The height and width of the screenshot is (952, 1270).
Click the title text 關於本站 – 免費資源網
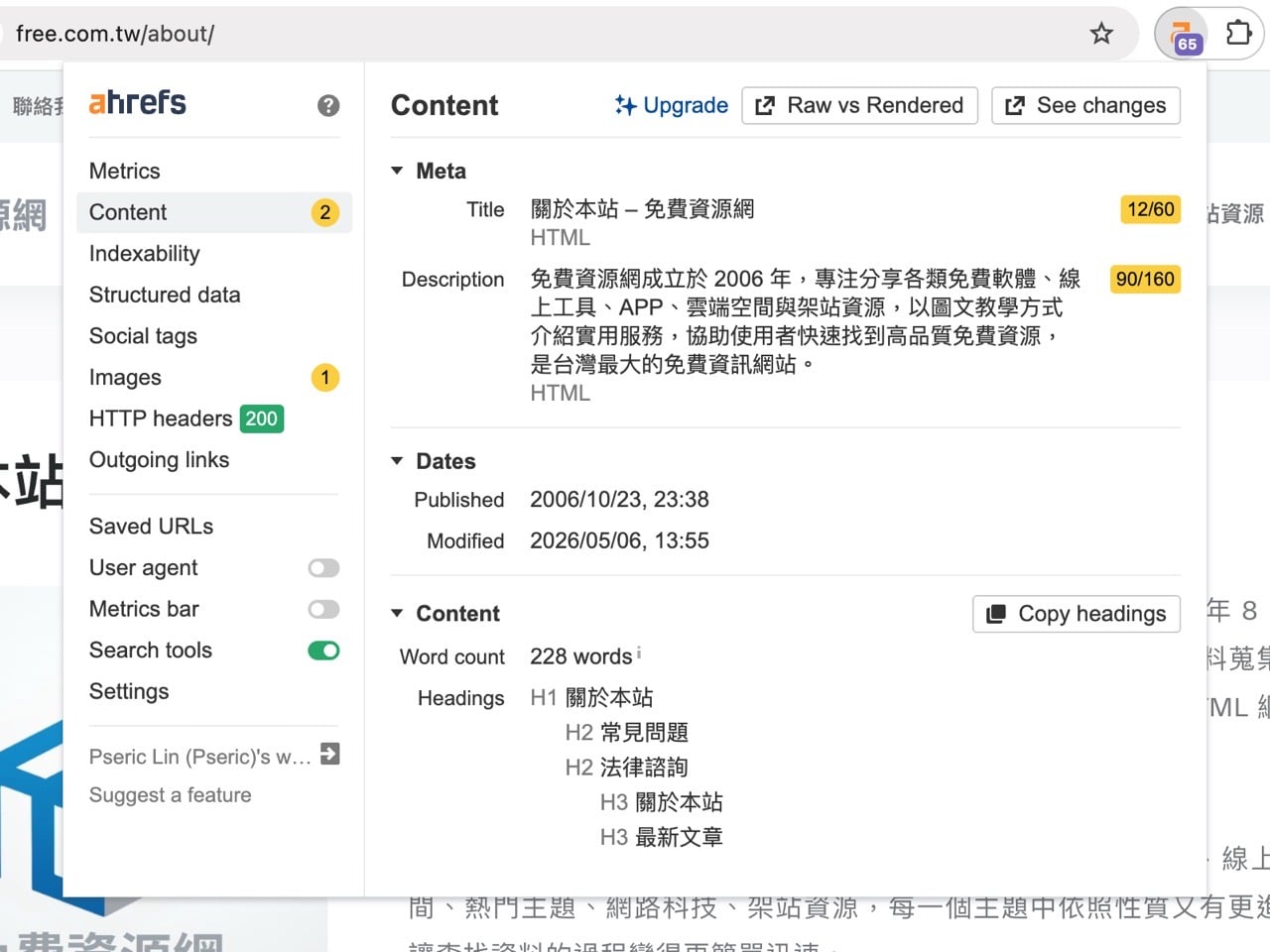click(x=642, y=209)
